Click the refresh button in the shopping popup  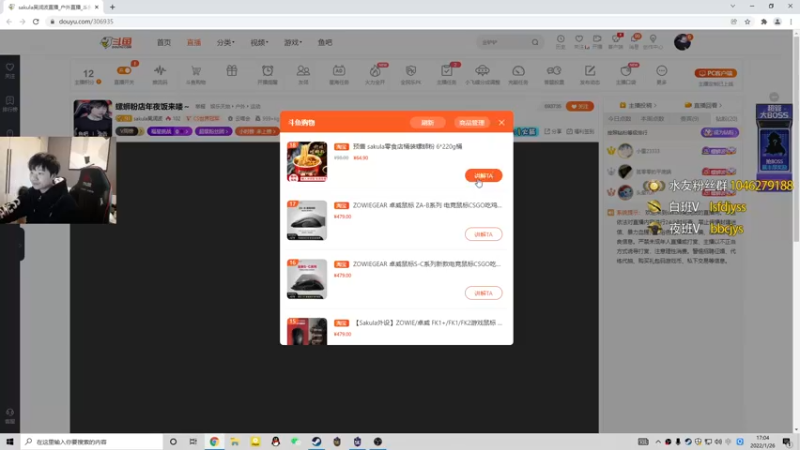point(427,122)
